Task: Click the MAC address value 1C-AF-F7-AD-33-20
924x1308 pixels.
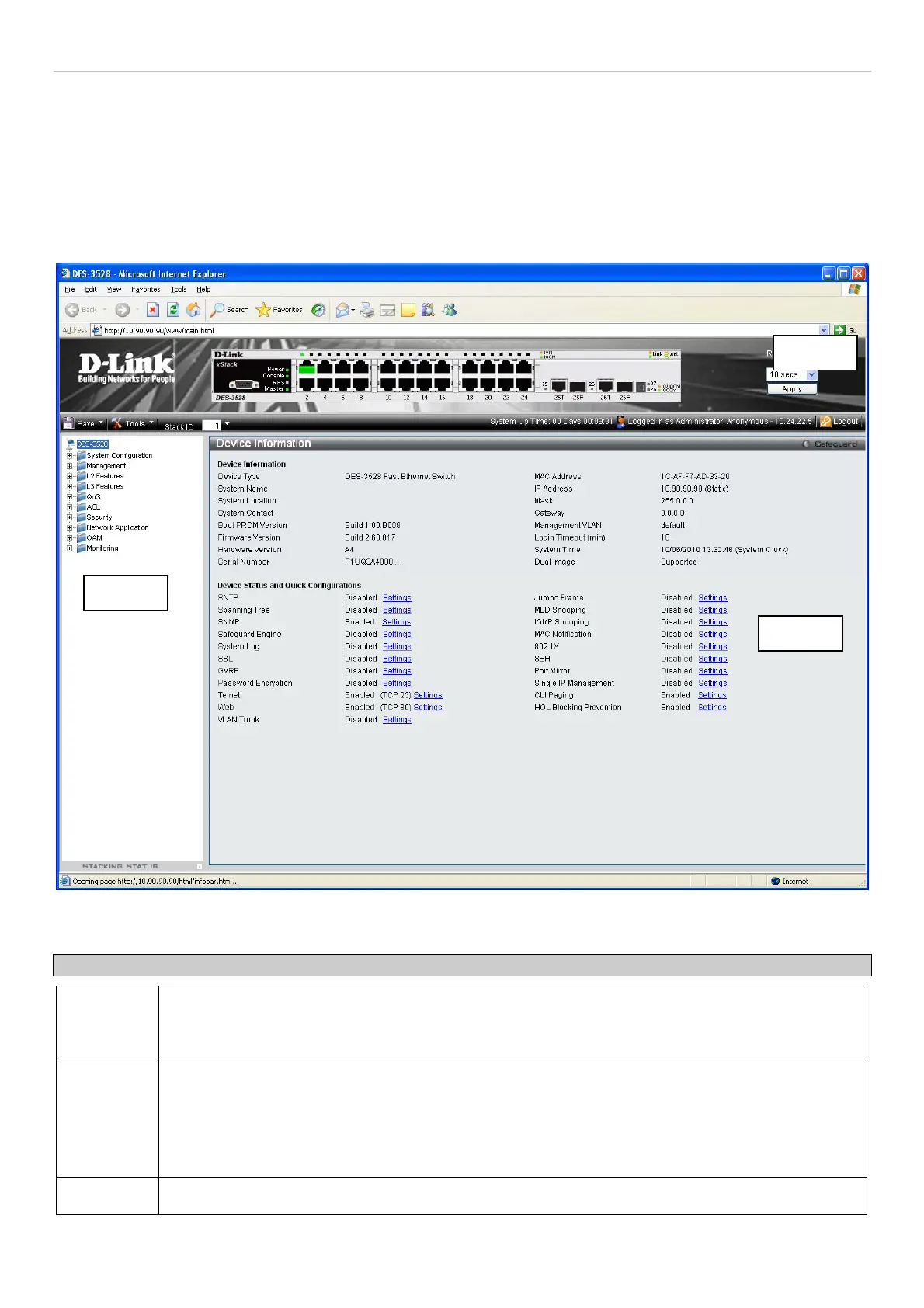Action: coord(695,477)
